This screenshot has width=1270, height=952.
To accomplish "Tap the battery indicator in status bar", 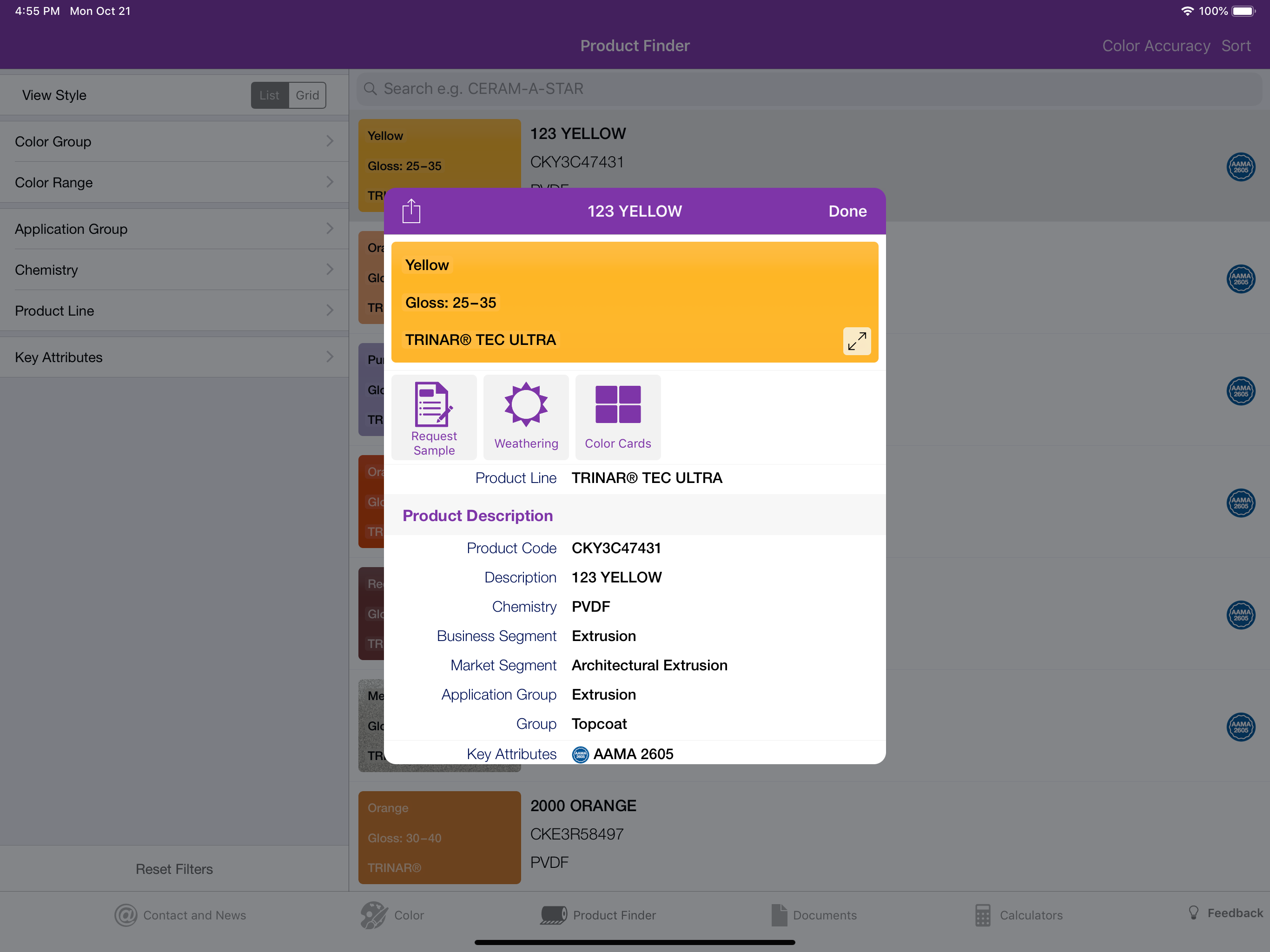I will click(x=1244, y=11).
